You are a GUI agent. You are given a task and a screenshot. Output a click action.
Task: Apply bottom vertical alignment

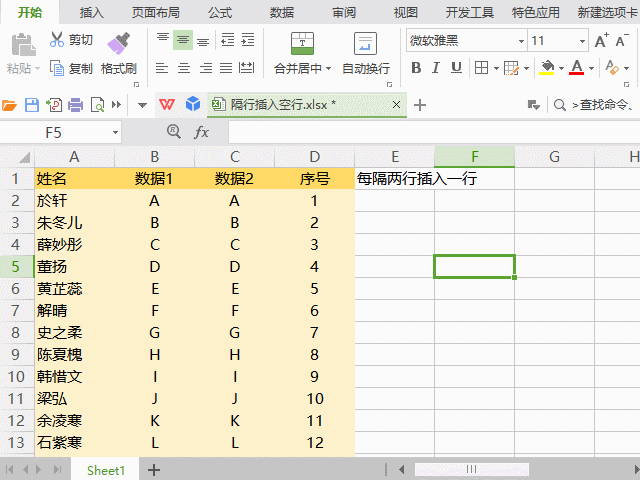[203, 40]
